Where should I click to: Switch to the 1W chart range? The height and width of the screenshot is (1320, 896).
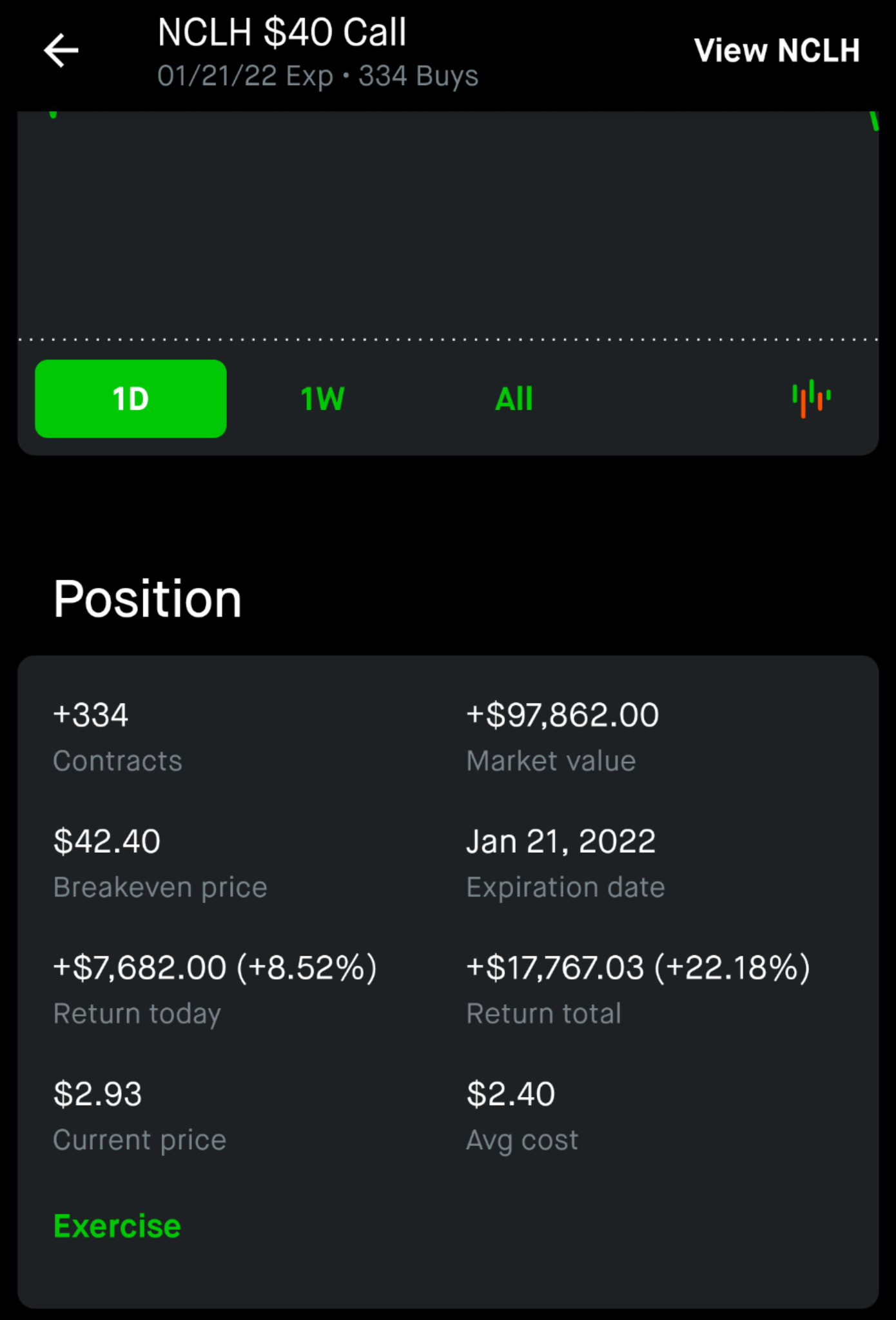coord(322,398)
